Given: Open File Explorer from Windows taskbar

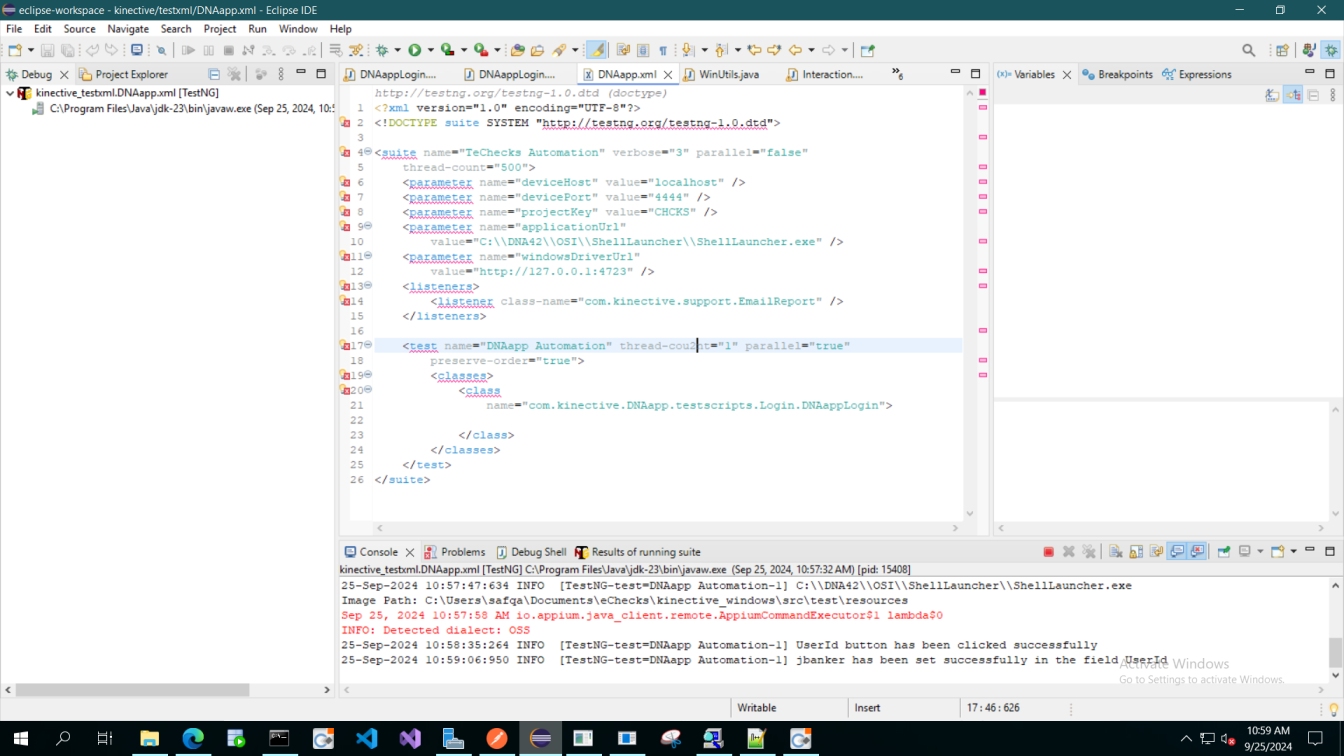Looking at the screenshot, I should pyautogui.click(x=149, y=739).
